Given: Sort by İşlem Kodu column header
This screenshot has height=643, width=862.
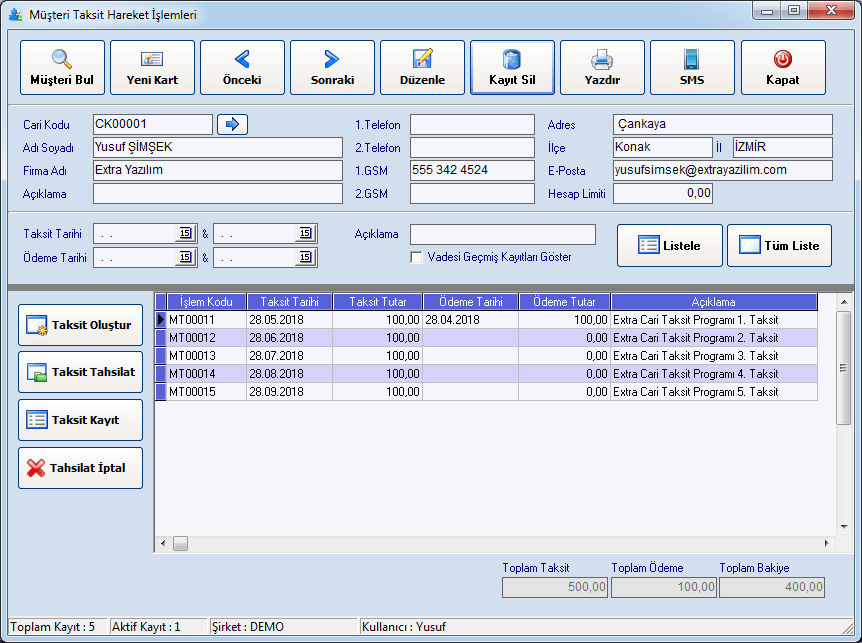Looking at the screenshot, I should (x=206, y=302).
